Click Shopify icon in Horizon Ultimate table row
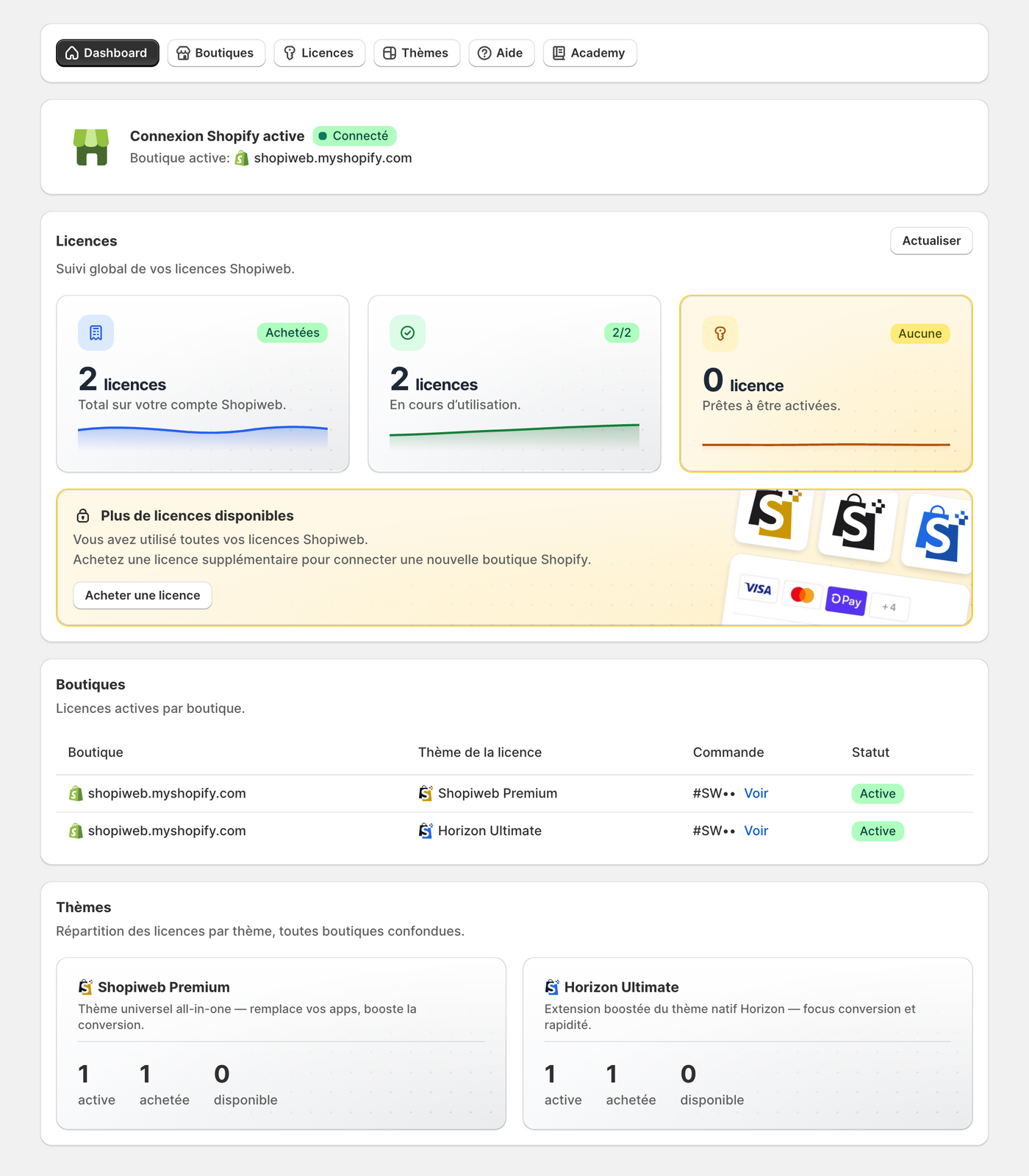 [76, 831]
